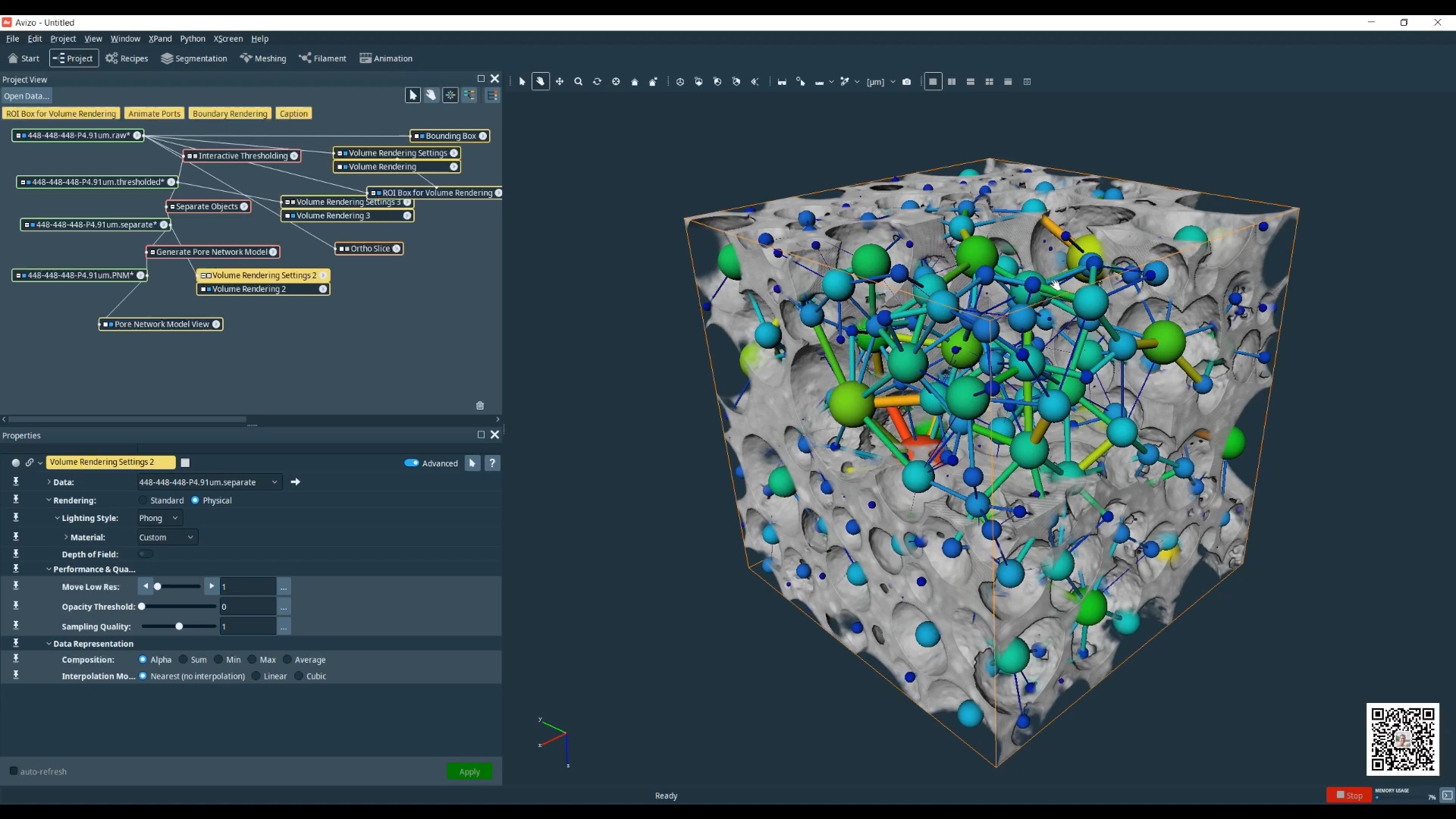This screenshot has height=819, width=1456.
Task: Click the Project View tree layout icon
Action: point(492,96)
